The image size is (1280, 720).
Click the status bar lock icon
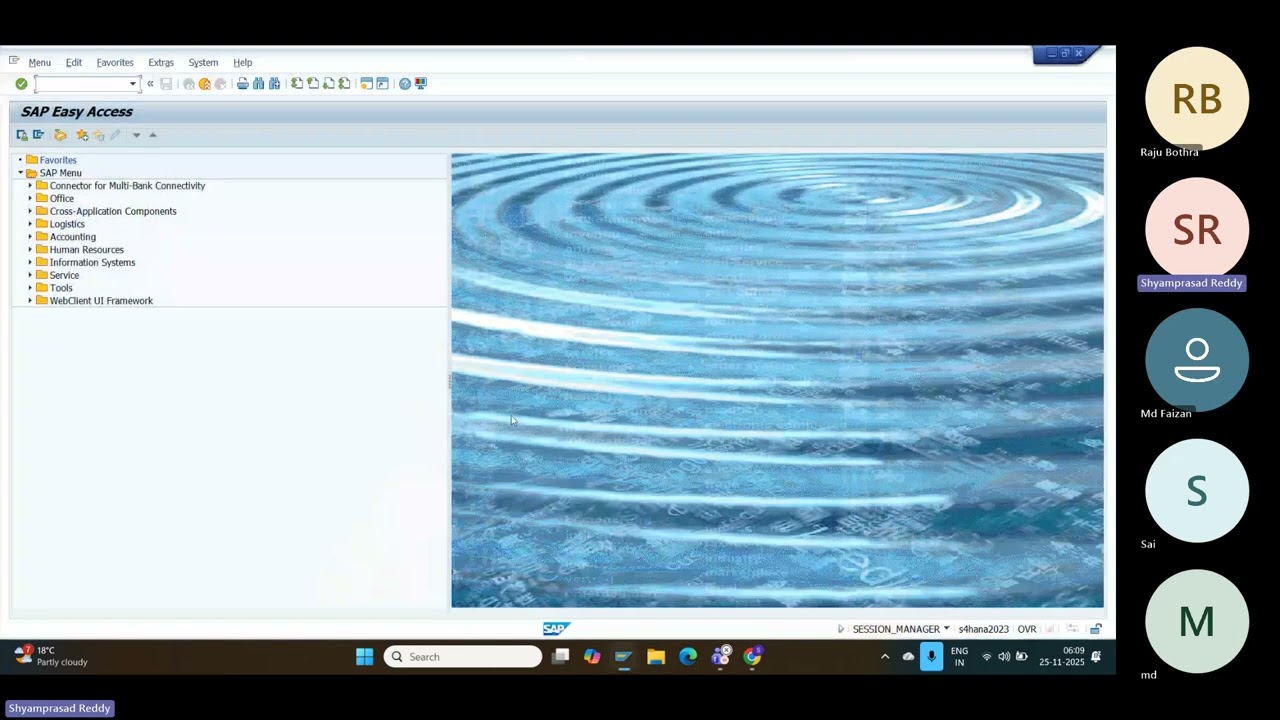coord(1096,629)
